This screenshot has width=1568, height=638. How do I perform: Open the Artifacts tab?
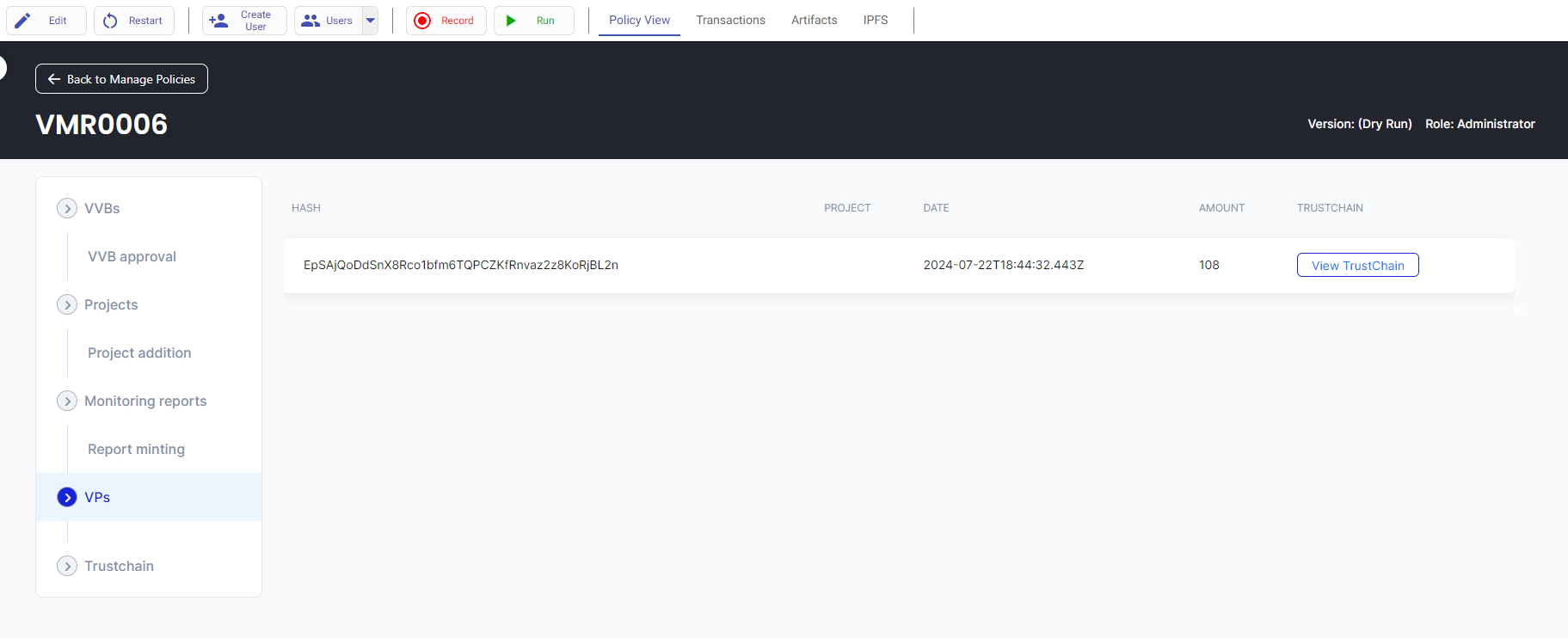click(x=814, y=20)
